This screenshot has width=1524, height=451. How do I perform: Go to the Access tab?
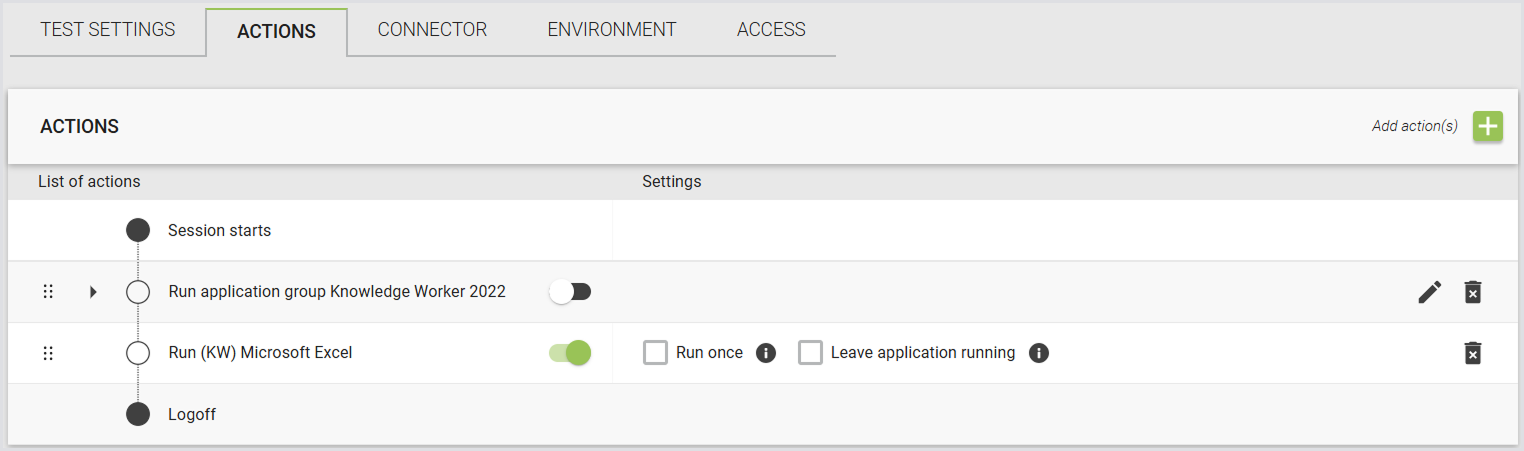(771, 30)
